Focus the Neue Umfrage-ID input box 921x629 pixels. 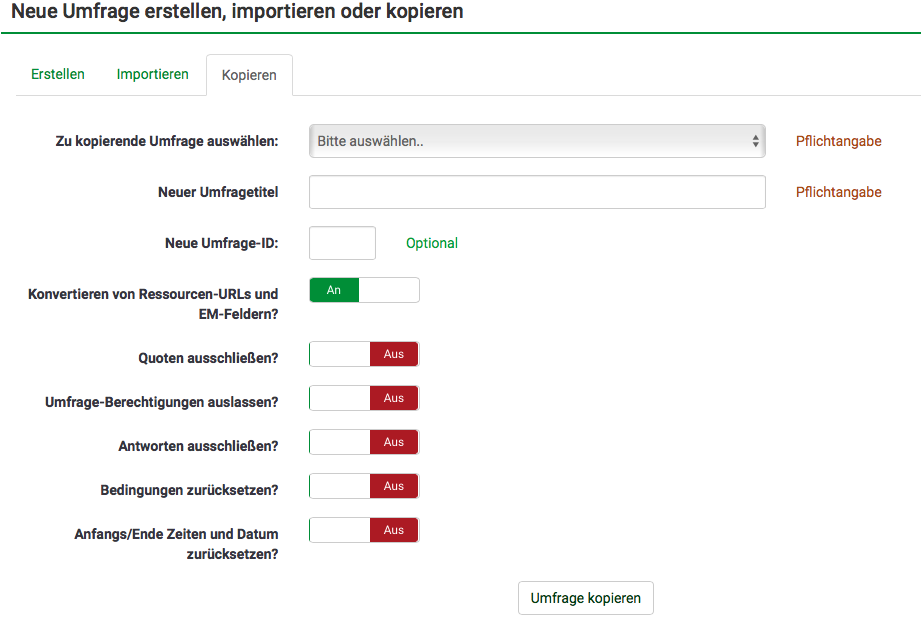[x=342, y=243]
